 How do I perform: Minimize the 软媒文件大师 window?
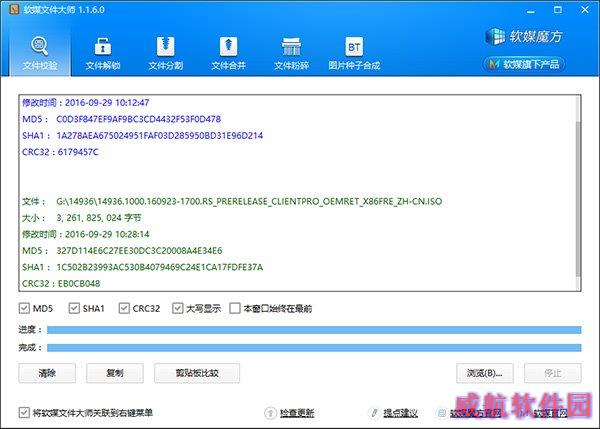[x=530, y=10]
